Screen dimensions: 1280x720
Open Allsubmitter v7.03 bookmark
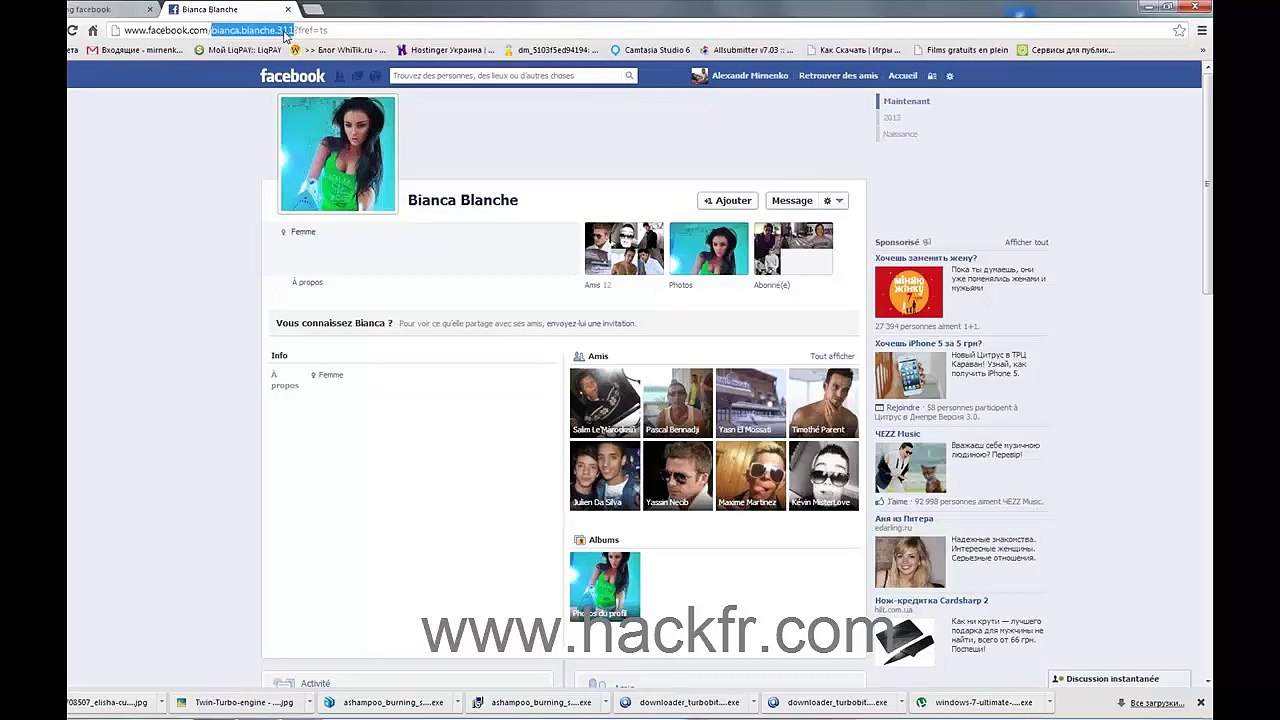[x=747, y=50]
